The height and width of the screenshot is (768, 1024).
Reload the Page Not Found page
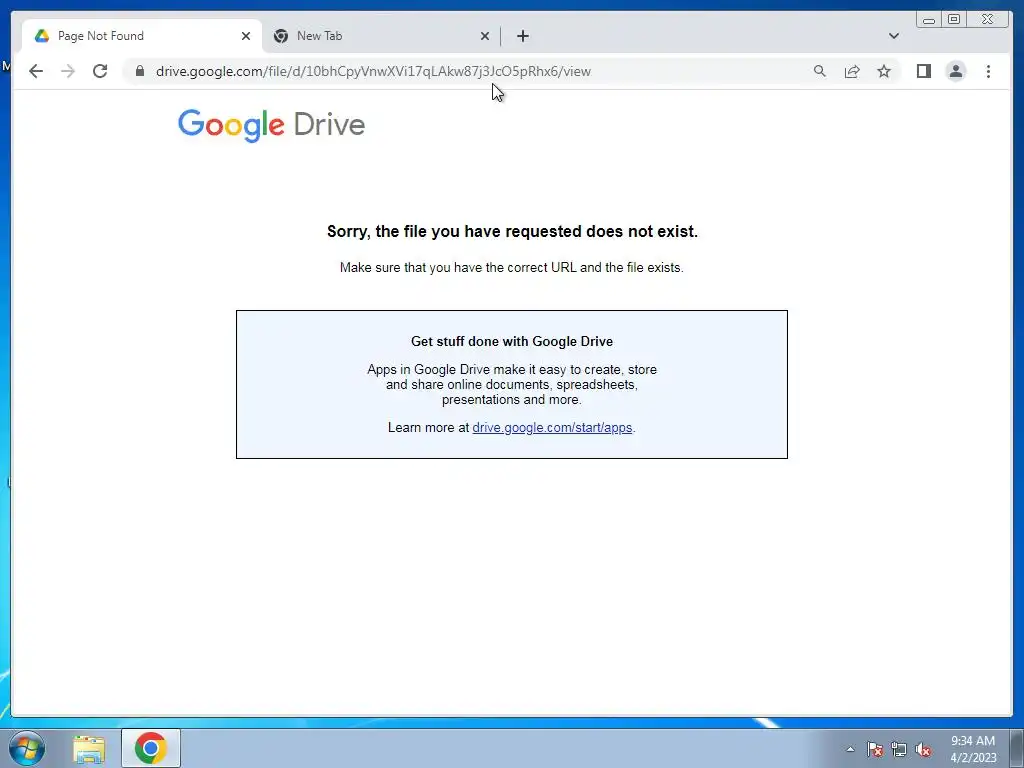100,71
